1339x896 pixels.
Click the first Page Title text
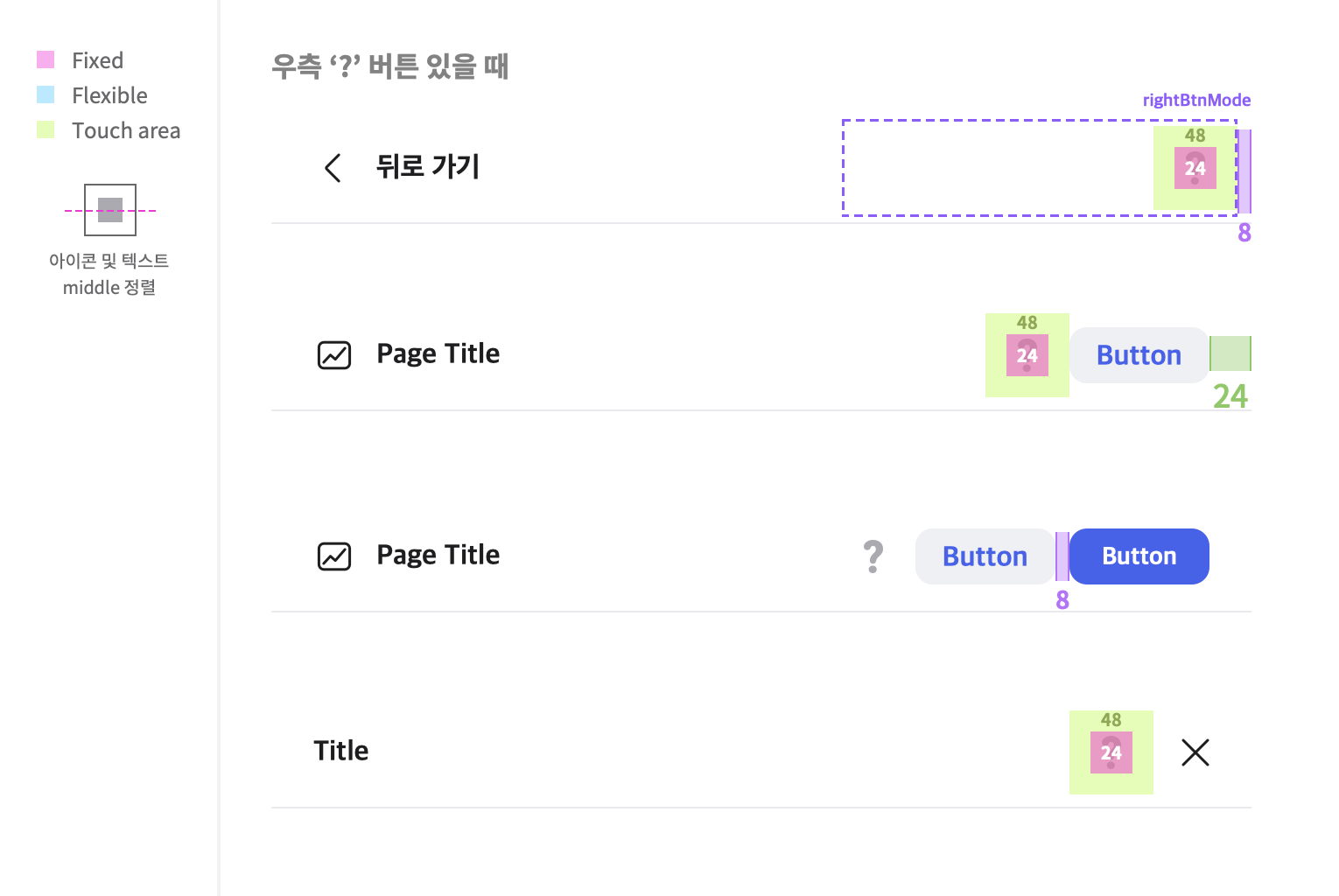[438, 353]
